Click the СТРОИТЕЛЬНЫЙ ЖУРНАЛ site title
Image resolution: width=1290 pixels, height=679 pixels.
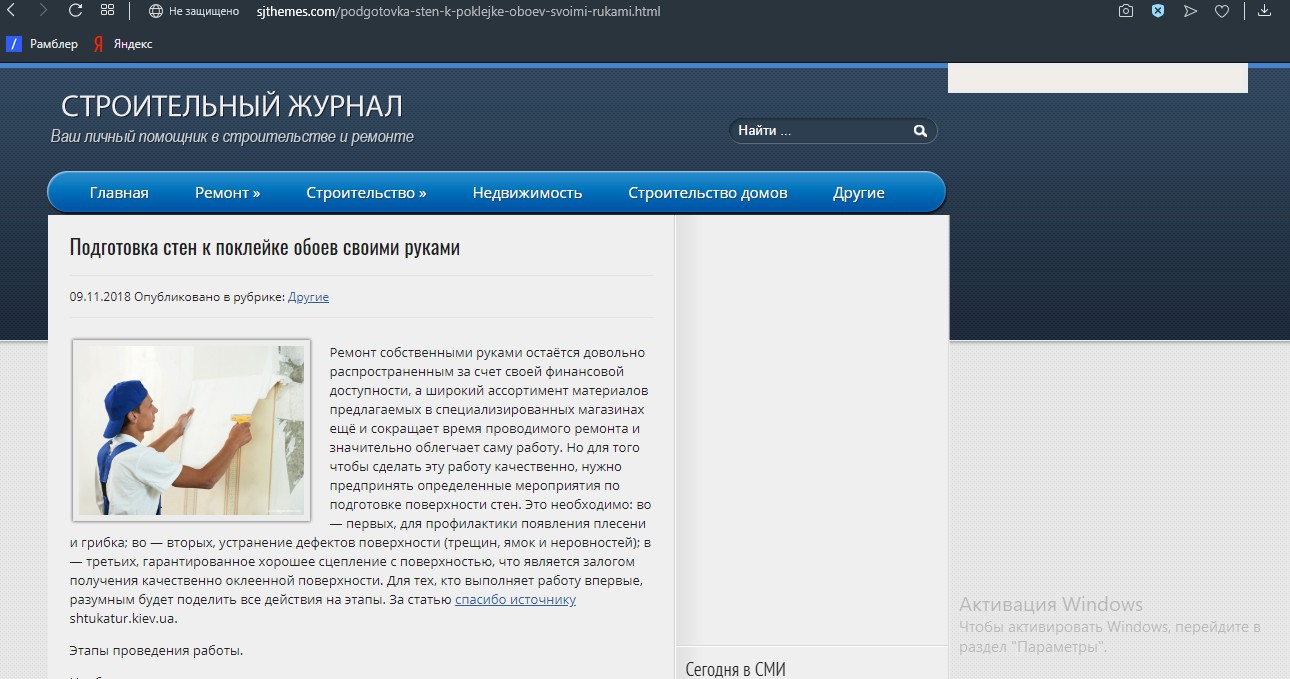pyautogui.click(x=232, y=106)
